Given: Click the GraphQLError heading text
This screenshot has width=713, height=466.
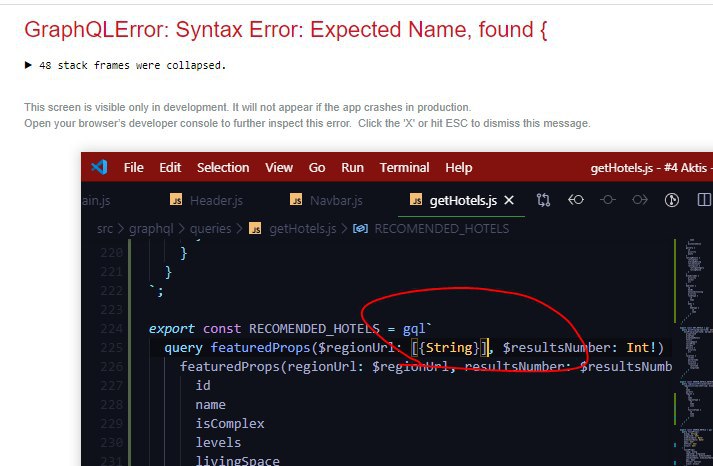Looking at the screenshot, I should [x=285, y=30].
